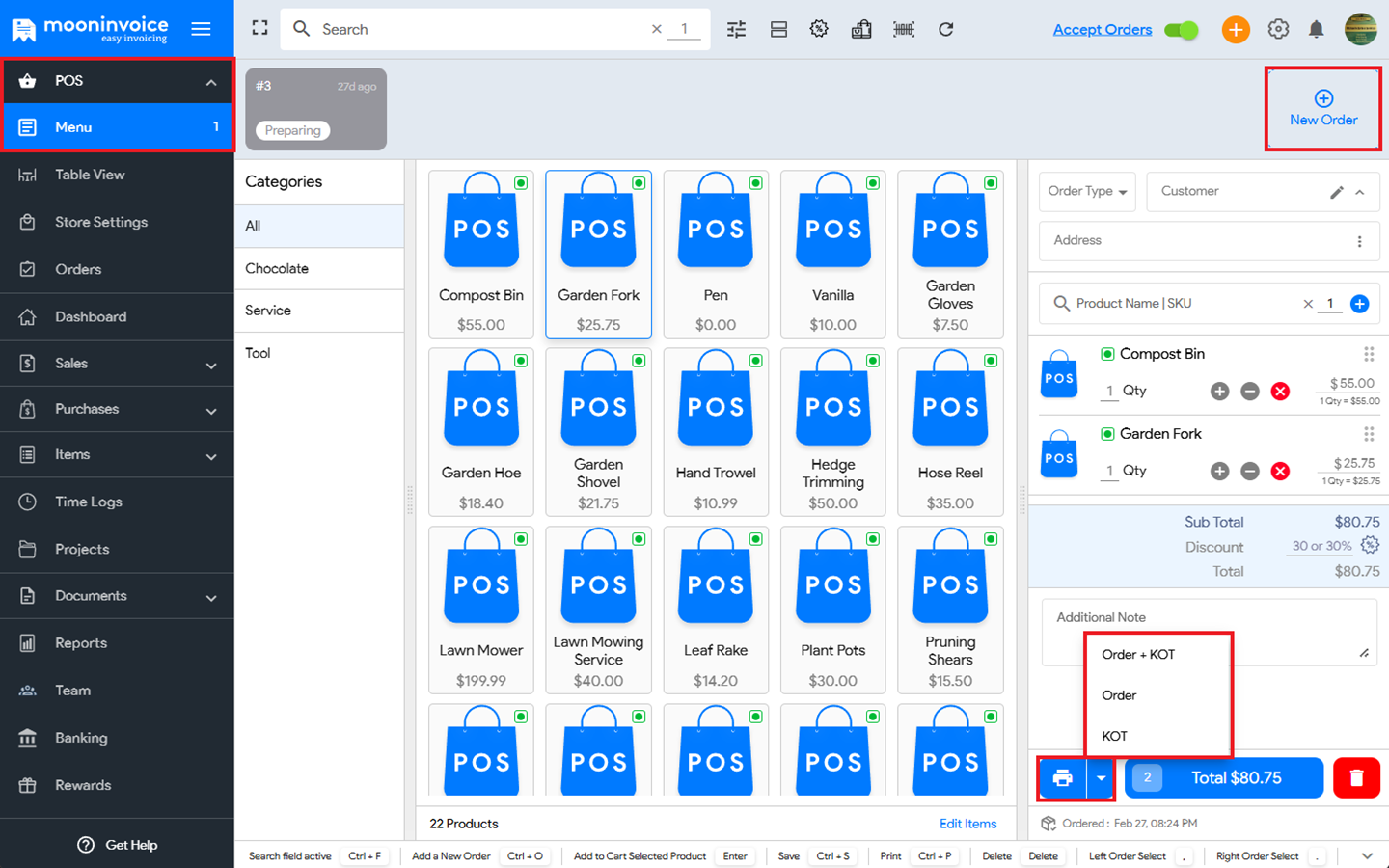Toggle the green status checkbox on Pen product
Viewport: 1389px width, 868px height.
click(x=756, y=183)
